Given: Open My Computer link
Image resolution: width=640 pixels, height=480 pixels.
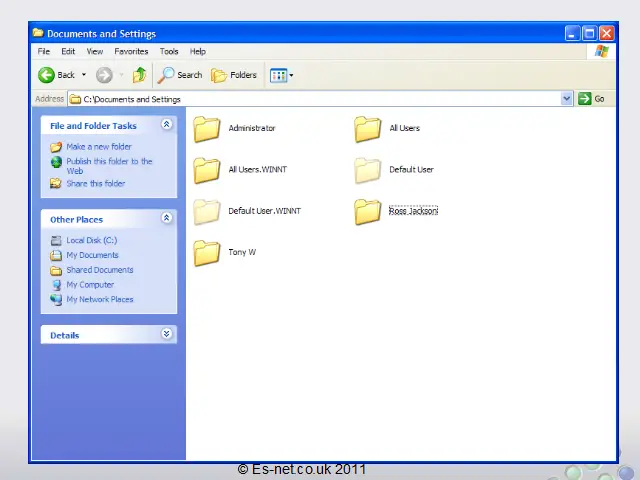Looking at the screenshot, I should pos(90,284).
